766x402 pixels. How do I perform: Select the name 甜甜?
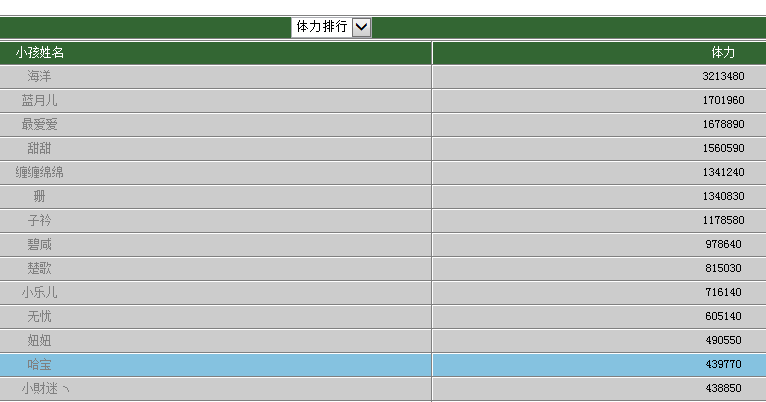40,148
